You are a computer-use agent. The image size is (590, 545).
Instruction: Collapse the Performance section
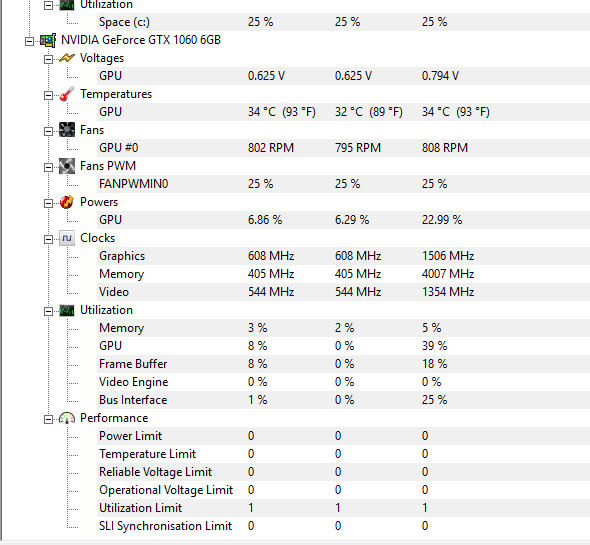(x=48, y=419)
